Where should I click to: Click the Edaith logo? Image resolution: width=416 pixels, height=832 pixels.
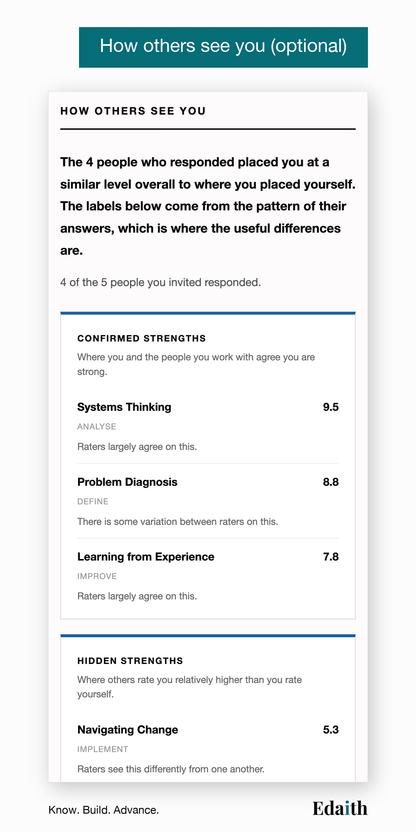(x=340, y=808)
